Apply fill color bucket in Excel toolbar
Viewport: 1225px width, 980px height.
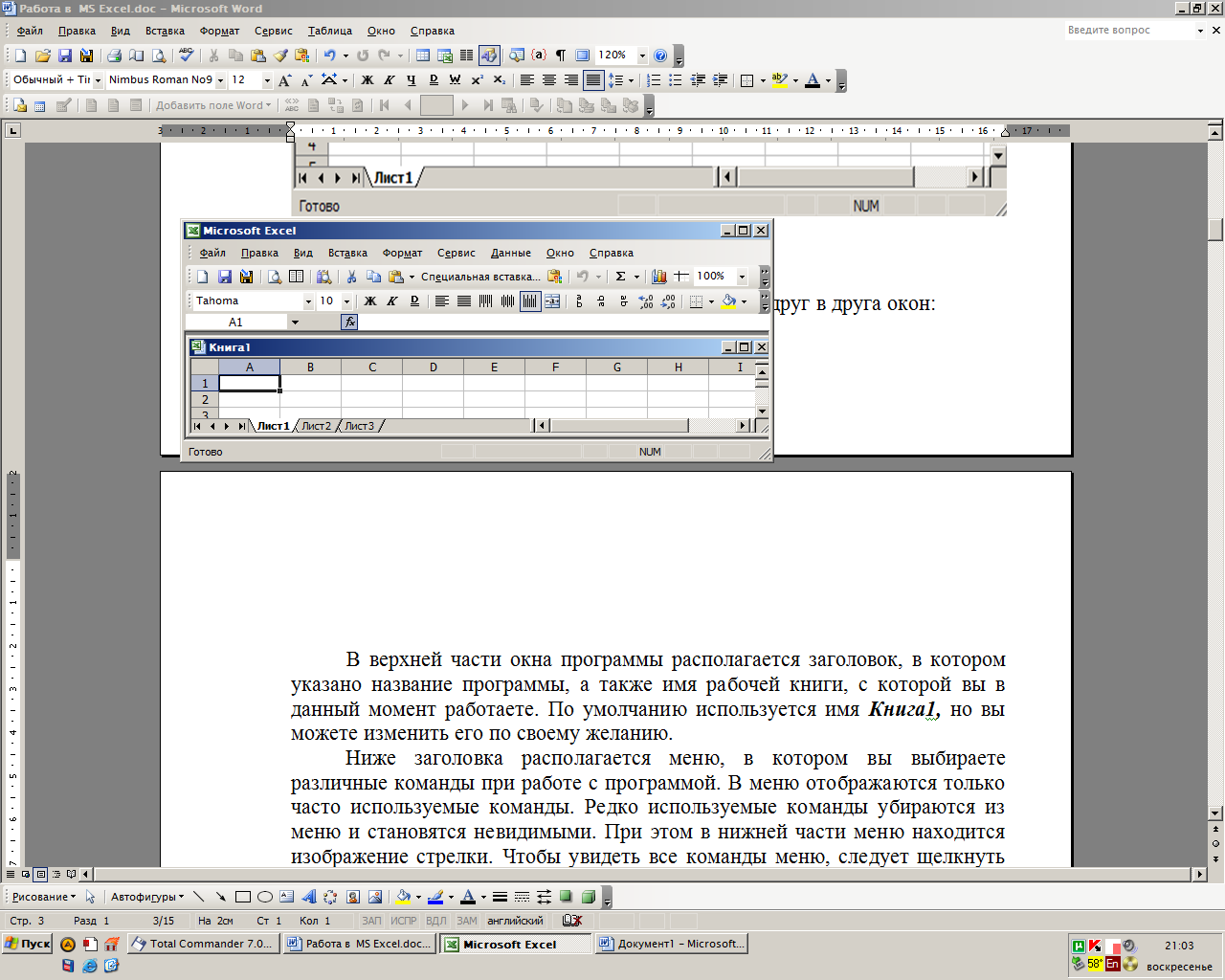pyautogui.click(x=729, y=301)
